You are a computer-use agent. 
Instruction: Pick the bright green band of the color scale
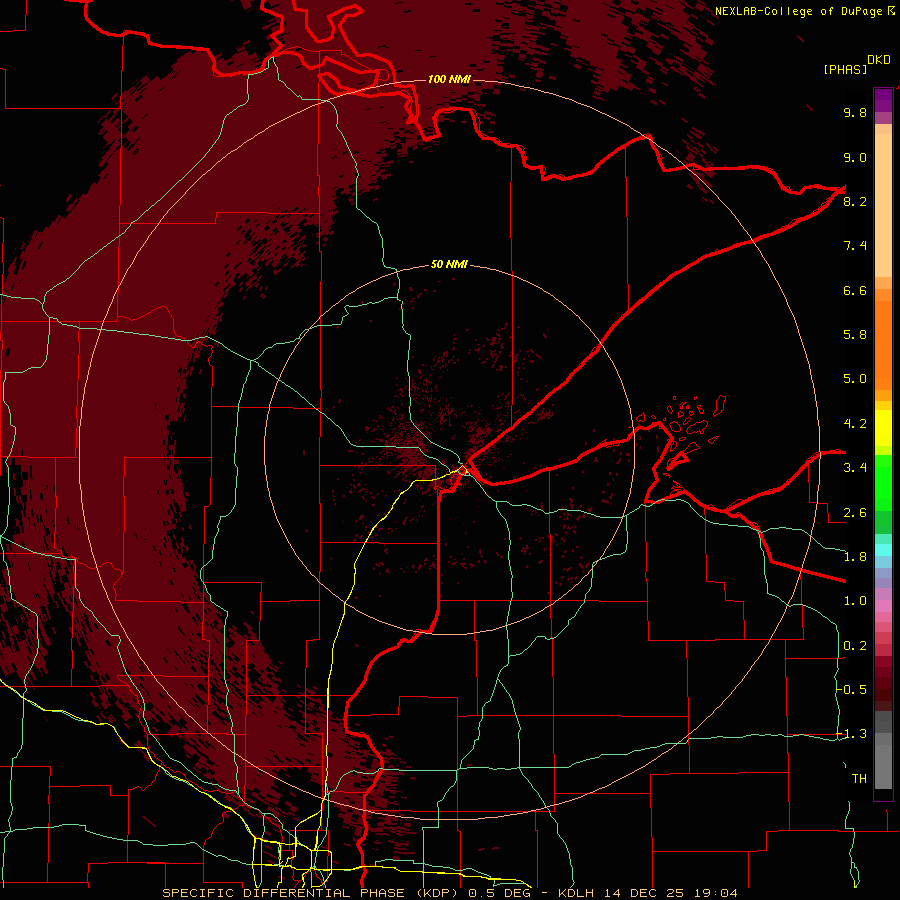[x=883, y=482]
